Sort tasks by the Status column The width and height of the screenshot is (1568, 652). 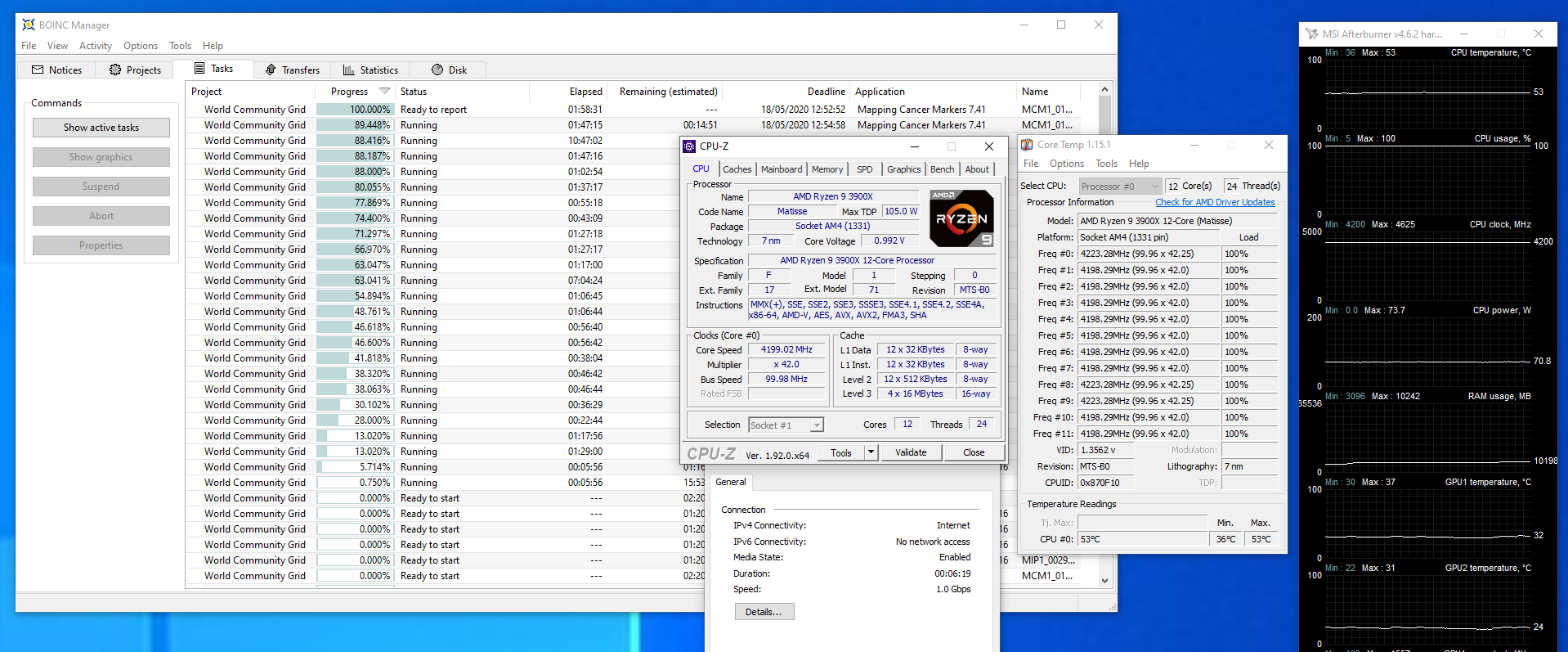pos(462,92)
